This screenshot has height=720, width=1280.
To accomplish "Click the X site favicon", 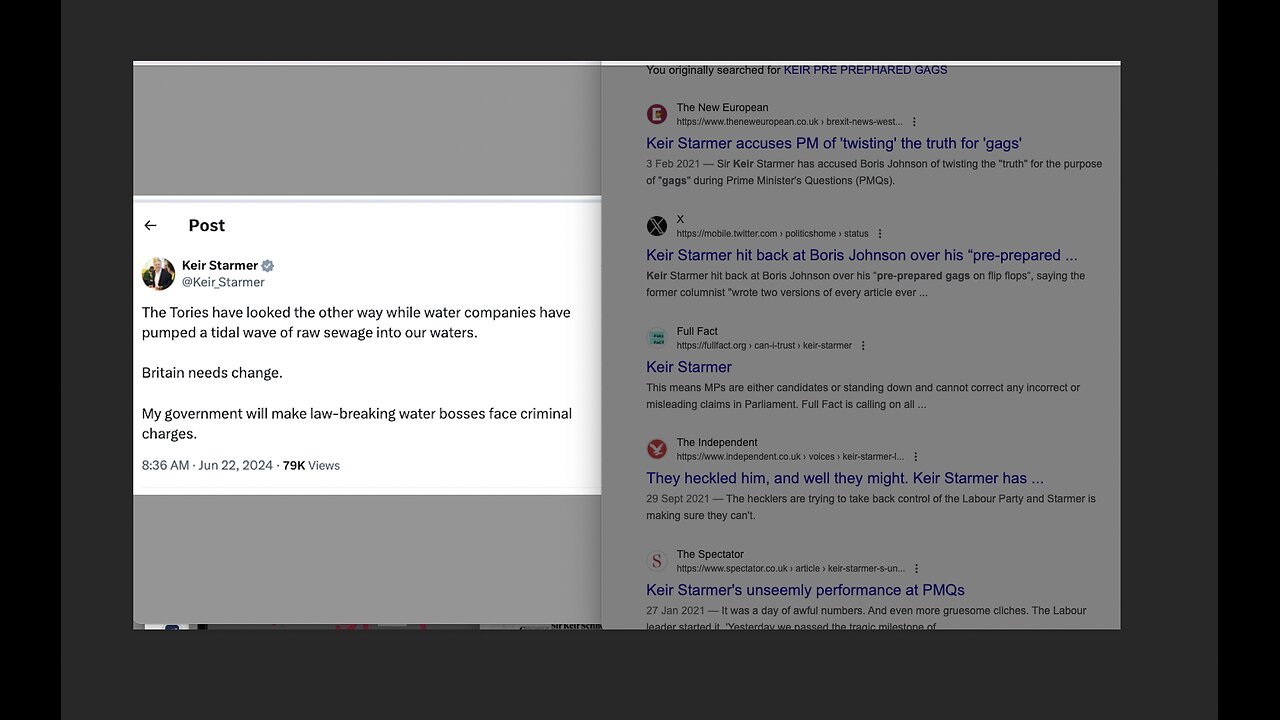I will tap(657, 226).
